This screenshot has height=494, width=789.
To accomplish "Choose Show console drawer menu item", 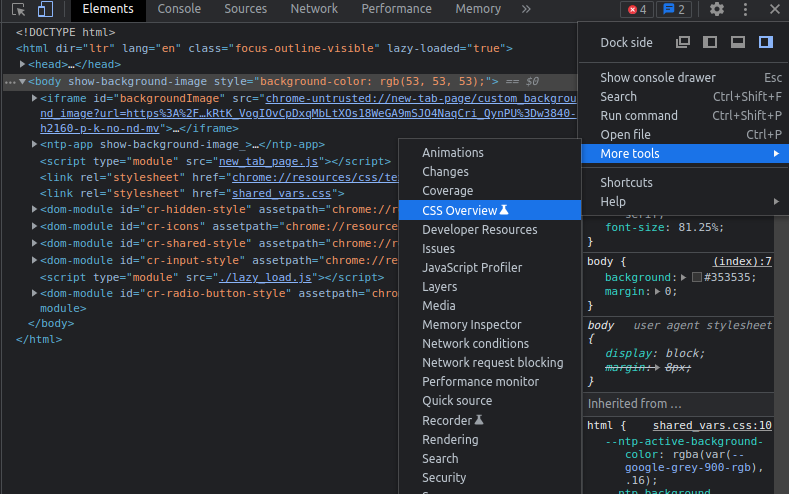I will (x=685, y=77).
